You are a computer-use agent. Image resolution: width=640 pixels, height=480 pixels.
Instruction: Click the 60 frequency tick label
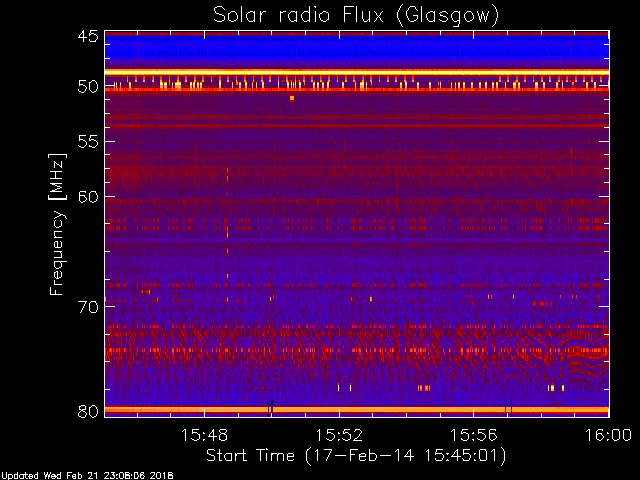(x=88, y=197)
